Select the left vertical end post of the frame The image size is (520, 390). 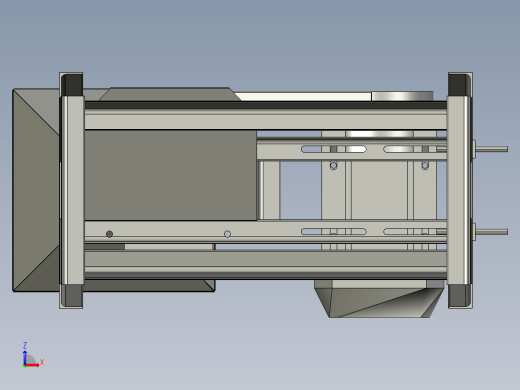pos(72,190)
